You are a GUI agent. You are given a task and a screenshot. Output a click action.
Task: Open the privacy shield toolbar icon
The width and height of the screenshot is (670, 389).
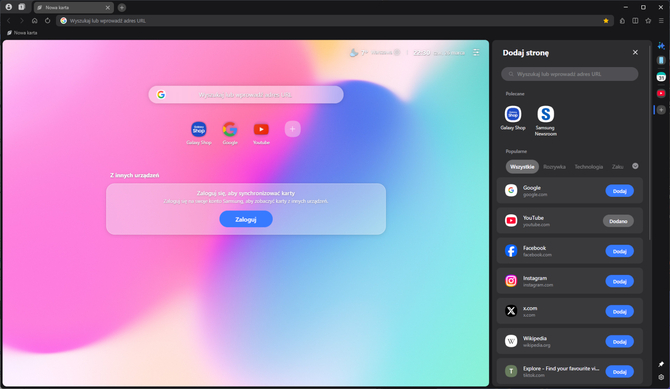(622, 21)
